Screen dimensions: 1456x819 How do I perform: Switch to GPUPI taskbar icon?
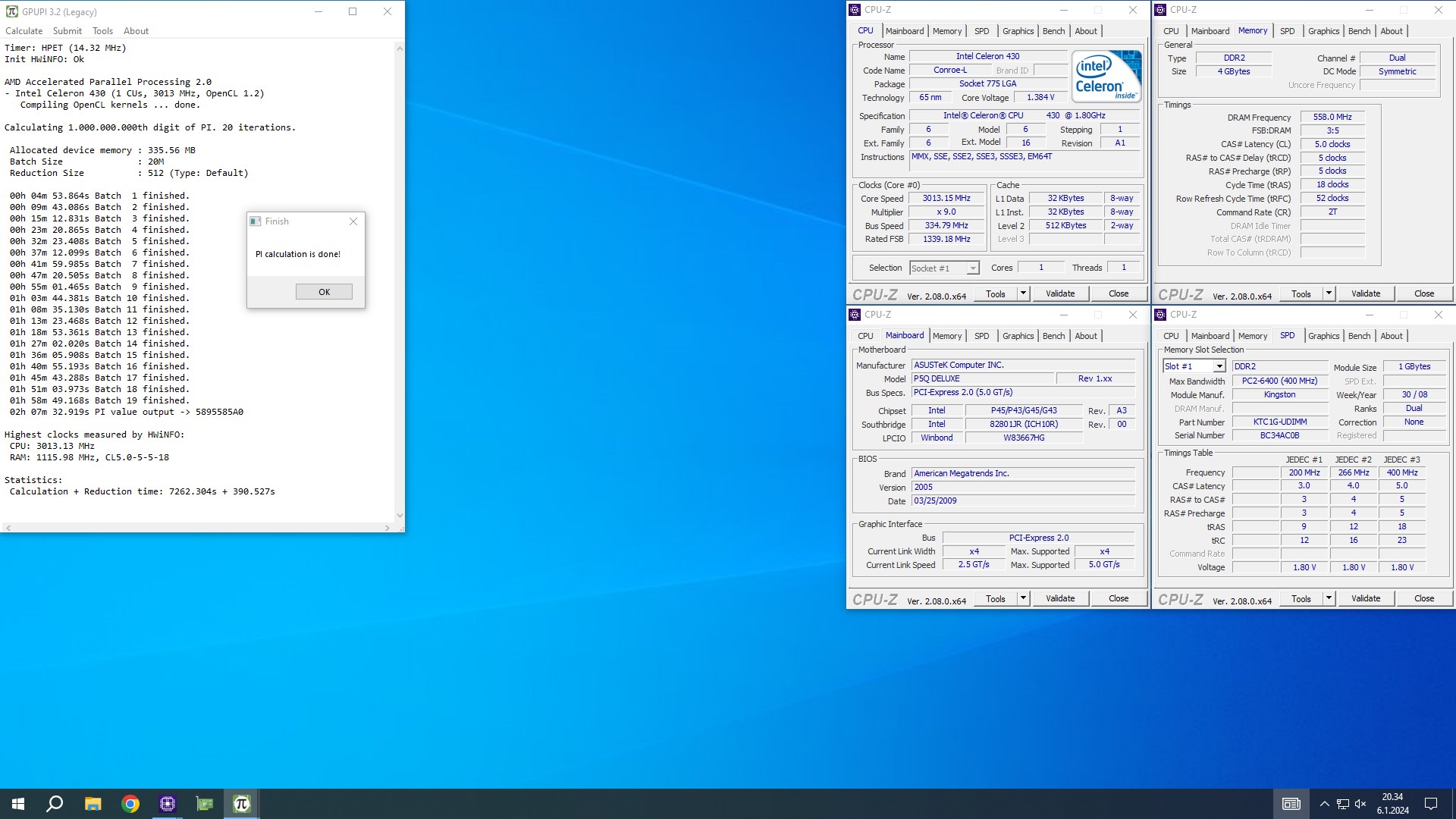pos(242,804)
